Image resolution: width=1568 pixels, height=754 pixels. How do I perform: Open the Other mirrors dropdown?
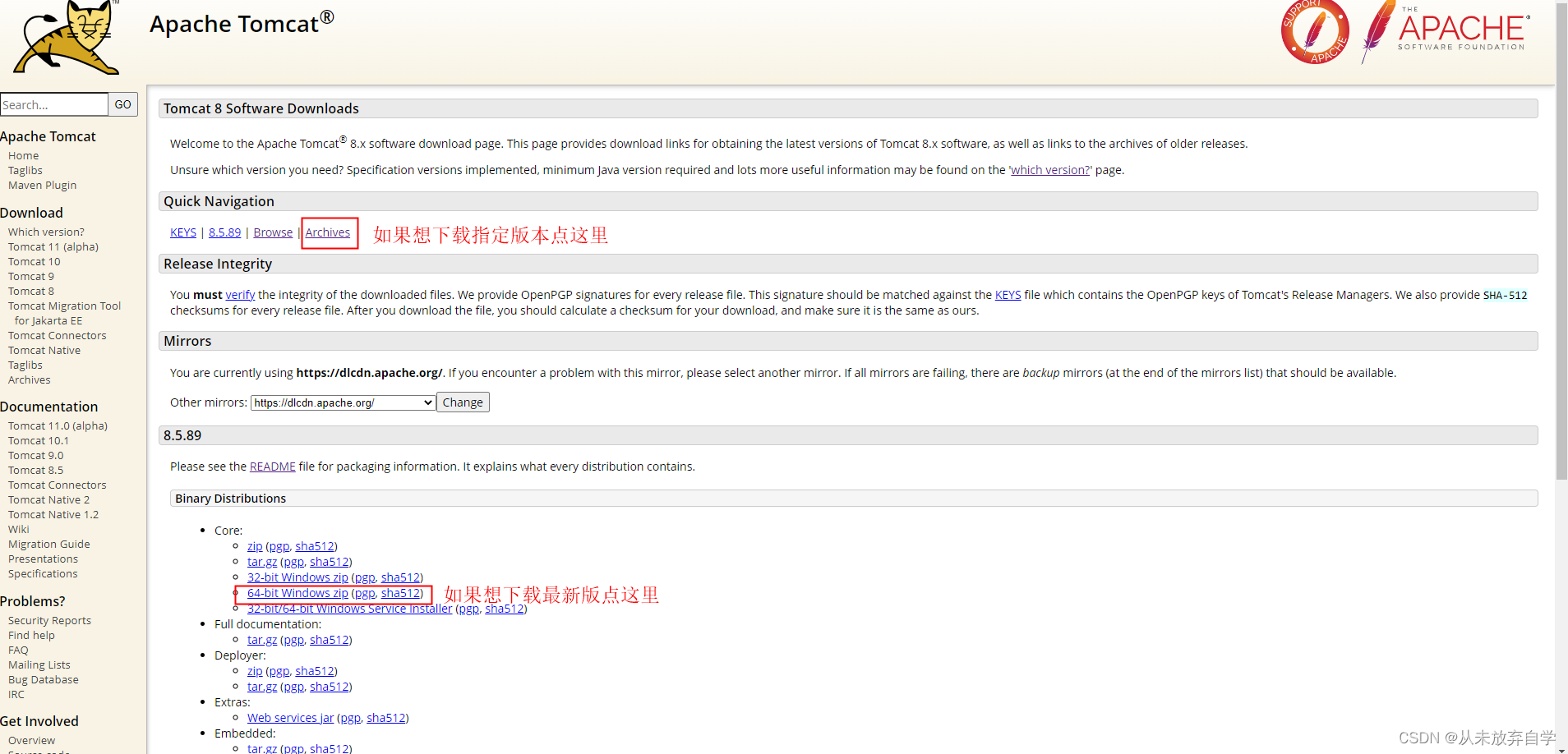click(343, 402)
